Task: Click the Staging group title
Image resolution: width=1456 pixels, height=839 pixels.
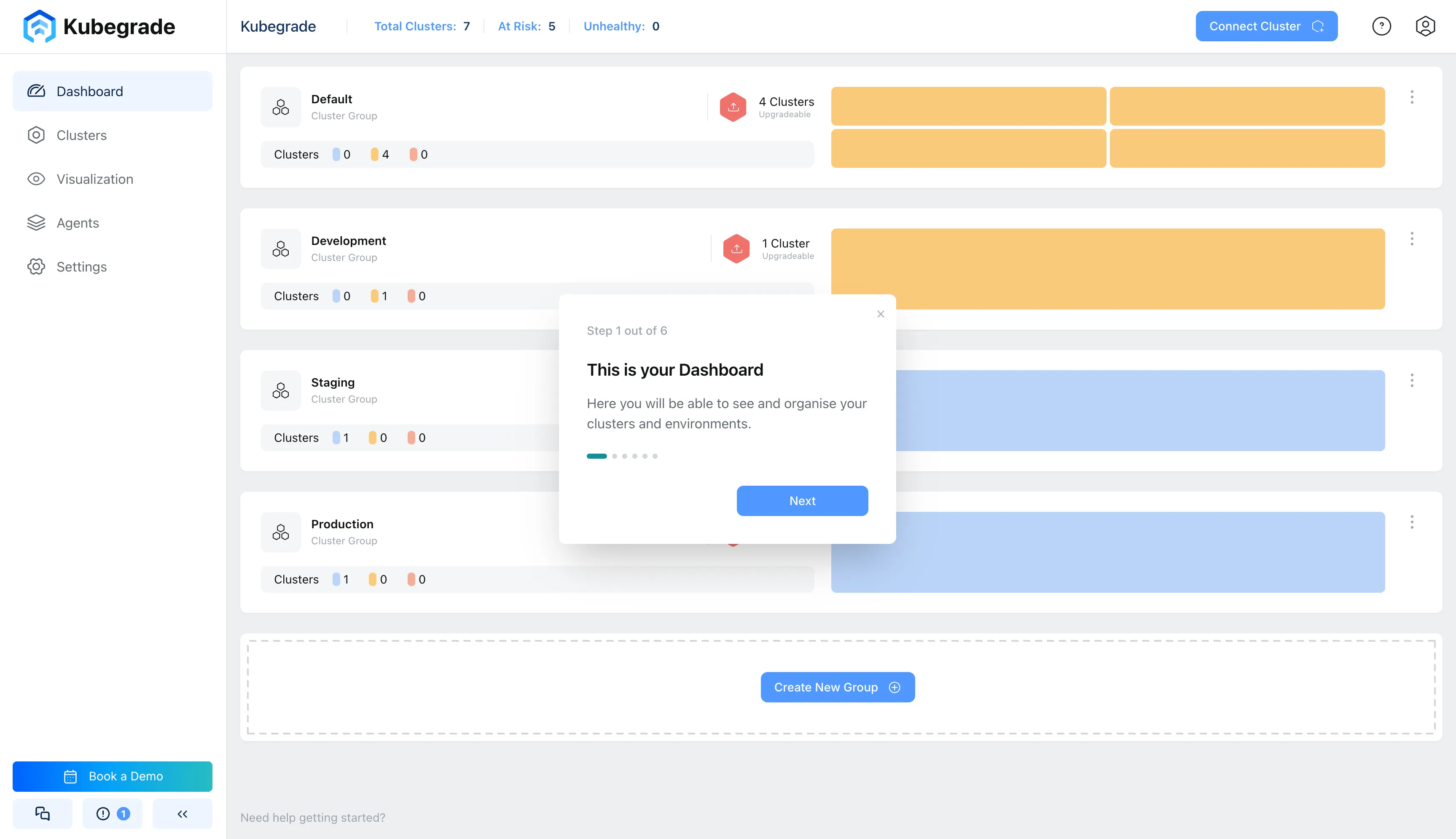Action: (333, 383)
